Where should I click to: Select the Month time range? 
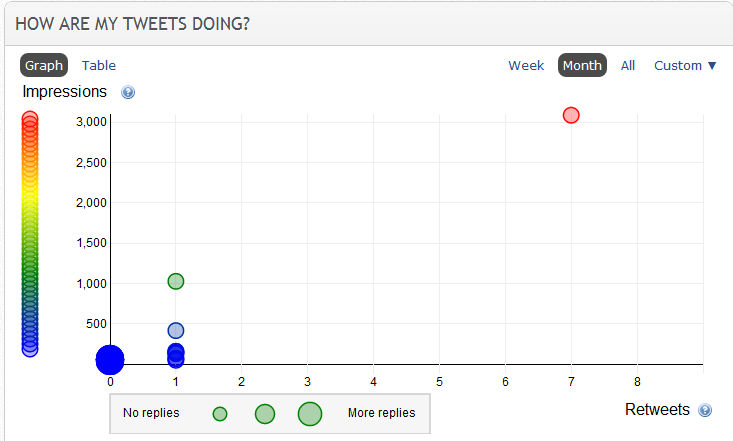(x=582, y=65)
